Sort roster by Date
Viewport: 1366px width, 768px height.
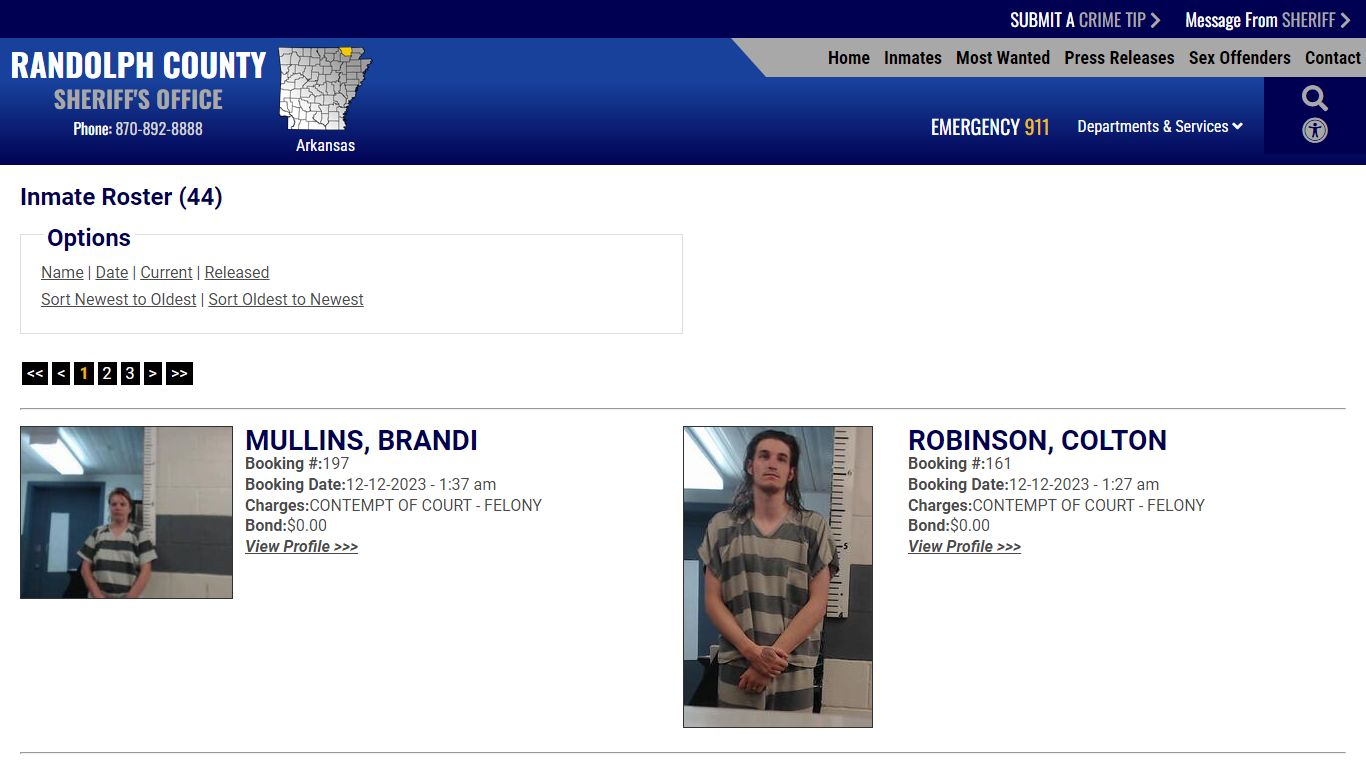tap(112, 272)
